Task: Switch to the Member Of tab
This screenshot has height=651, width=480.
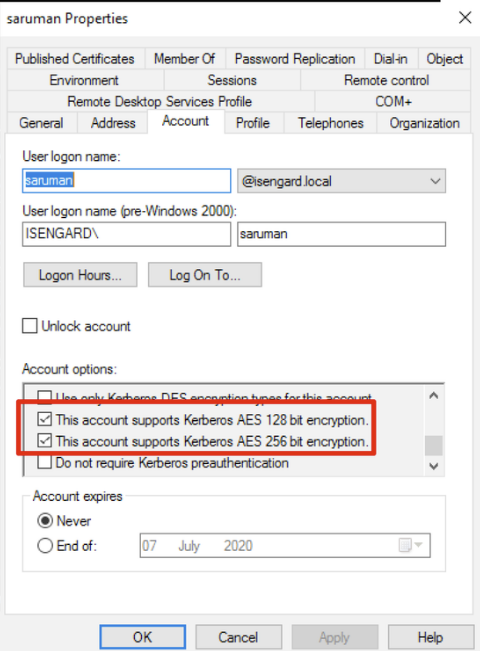Action: pos(185,59)
